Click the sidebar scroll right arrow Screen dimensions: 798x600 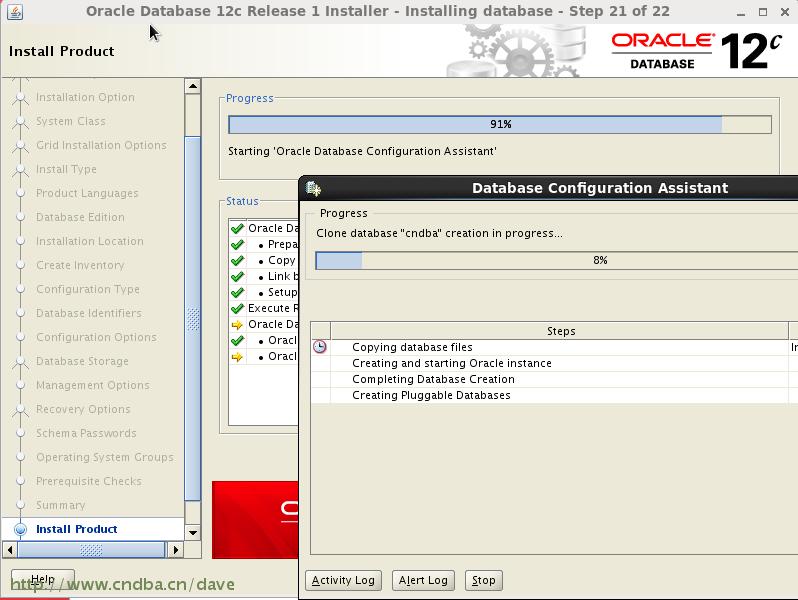(x=176, y=550)
